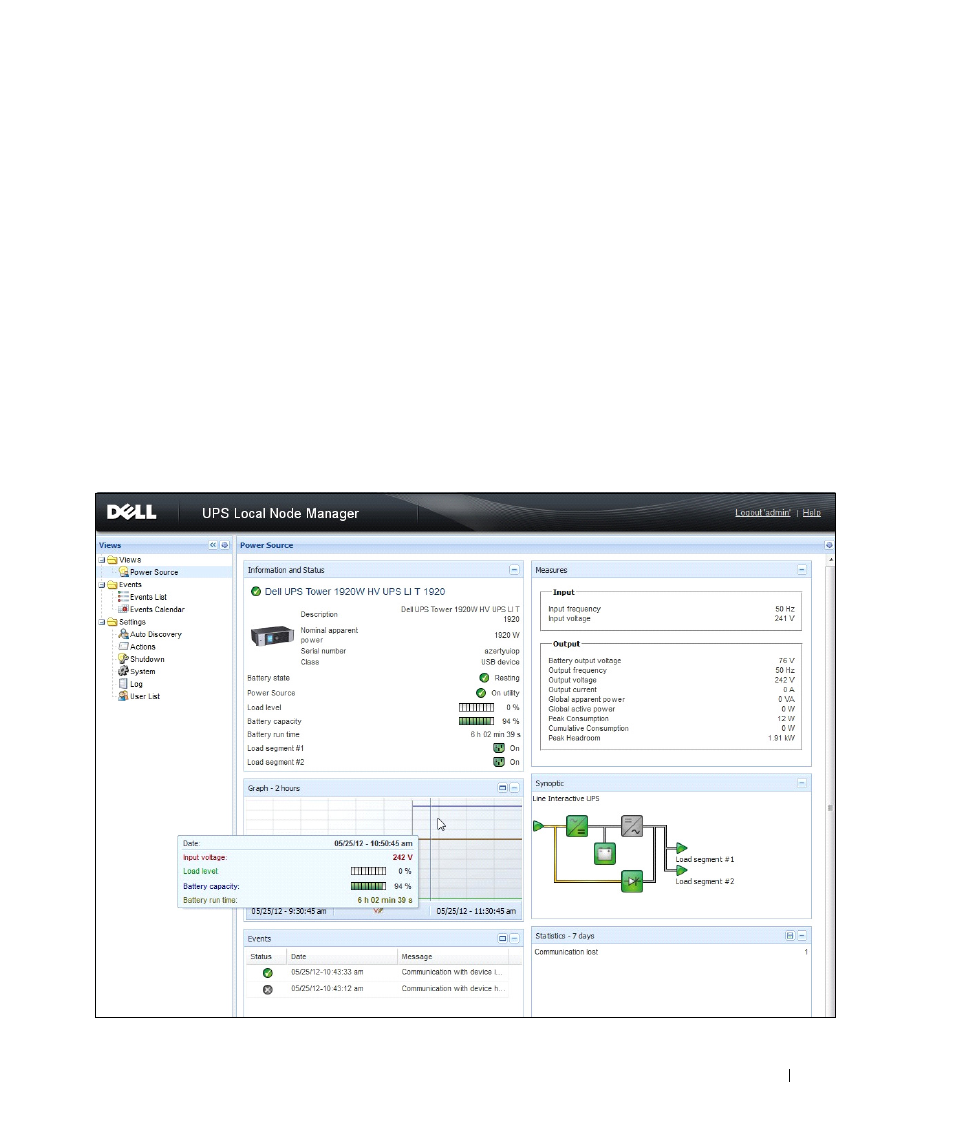Open the Events List item

tap(148, 597)
